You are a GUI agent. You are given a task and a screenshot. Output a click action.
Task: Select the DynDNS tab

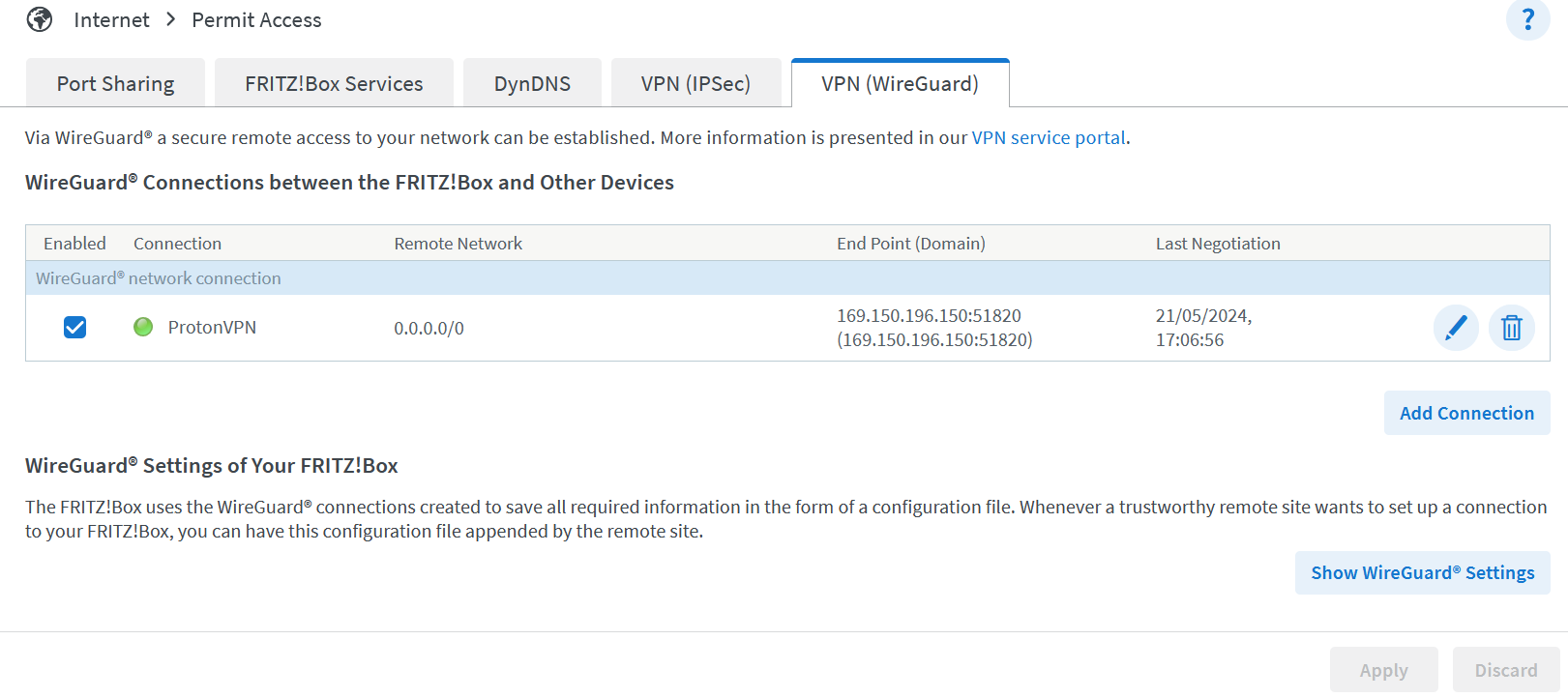[x=532, y=84]
